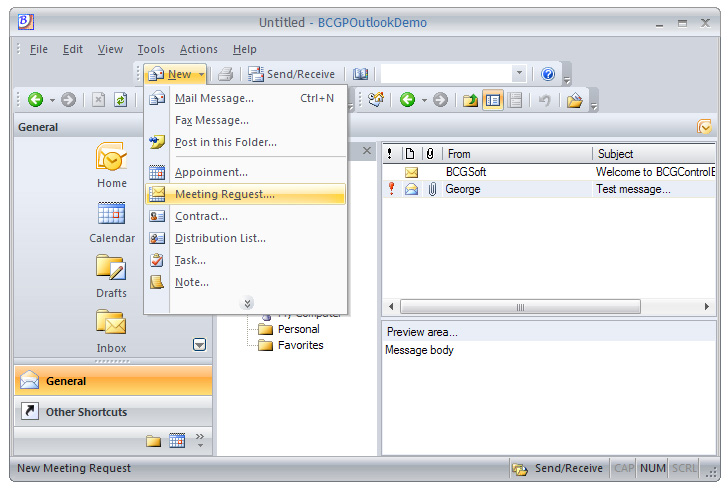Click the blue help question mark icon
Image resolution: width=728 pixels, height=490 pixels.
(548, 74)
